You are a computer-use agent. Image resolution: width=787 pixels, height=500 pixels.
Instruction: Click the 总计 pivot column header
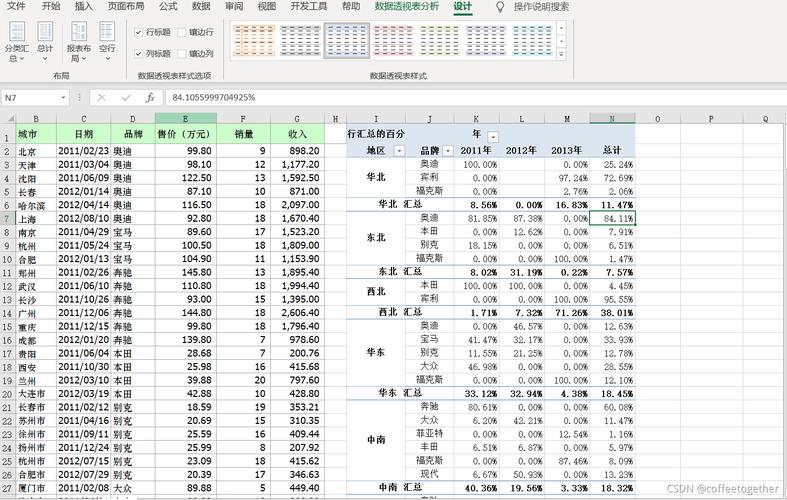coord(612,150)
